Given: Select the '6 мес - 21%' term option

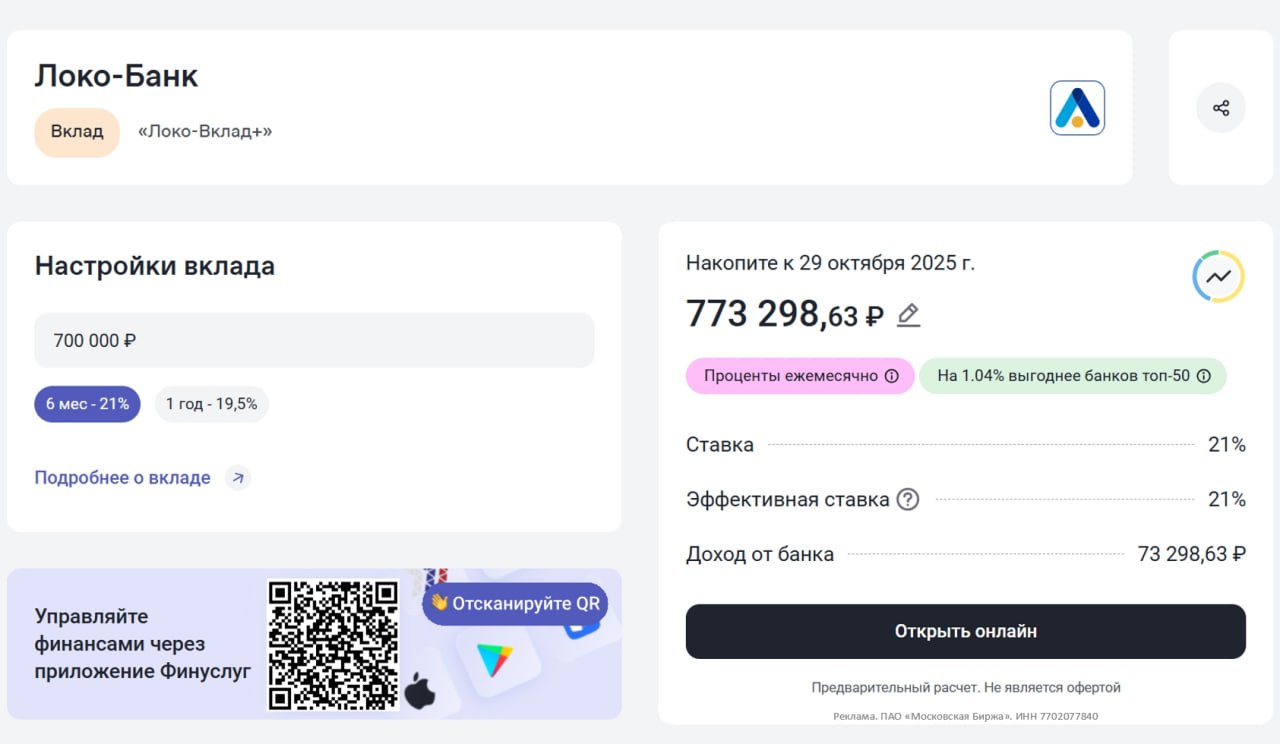Looking at the screenshot, I should (x=88, y=404).
